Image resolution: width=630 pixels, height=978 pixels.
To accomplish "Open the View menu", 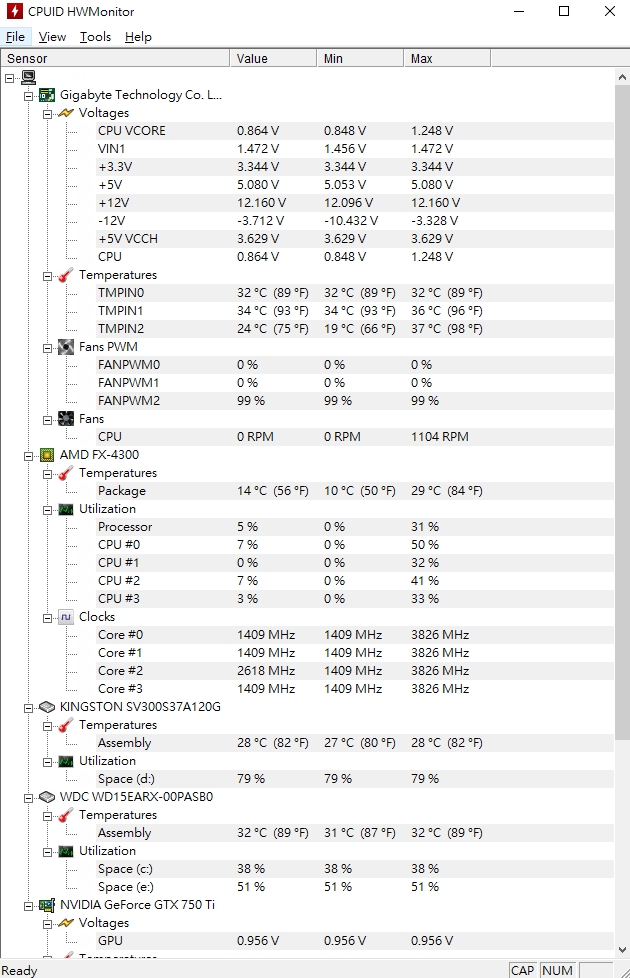I will (x=52, y=37).
